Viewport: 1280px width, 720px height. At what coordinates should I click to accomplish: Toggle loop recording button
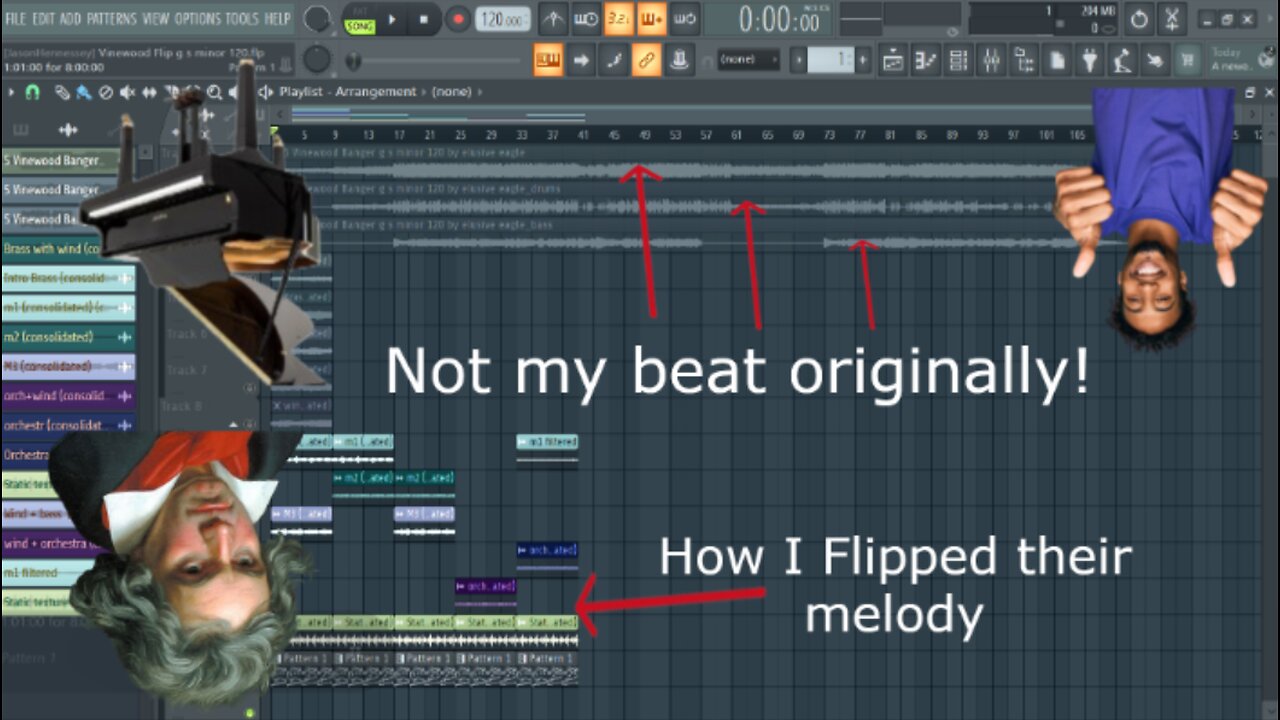point(684,18)
